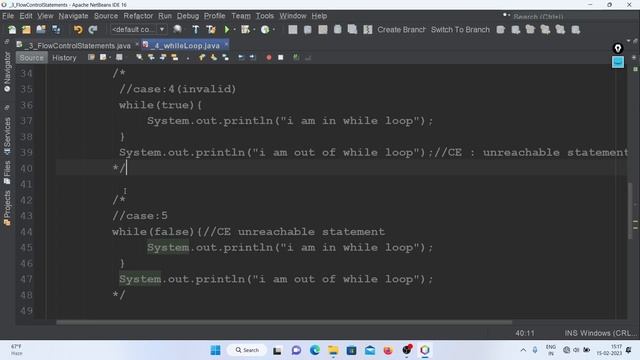This screenshot has width=640, height=360.
Task: Click the Shift Line Left icon
Action: 241,58
